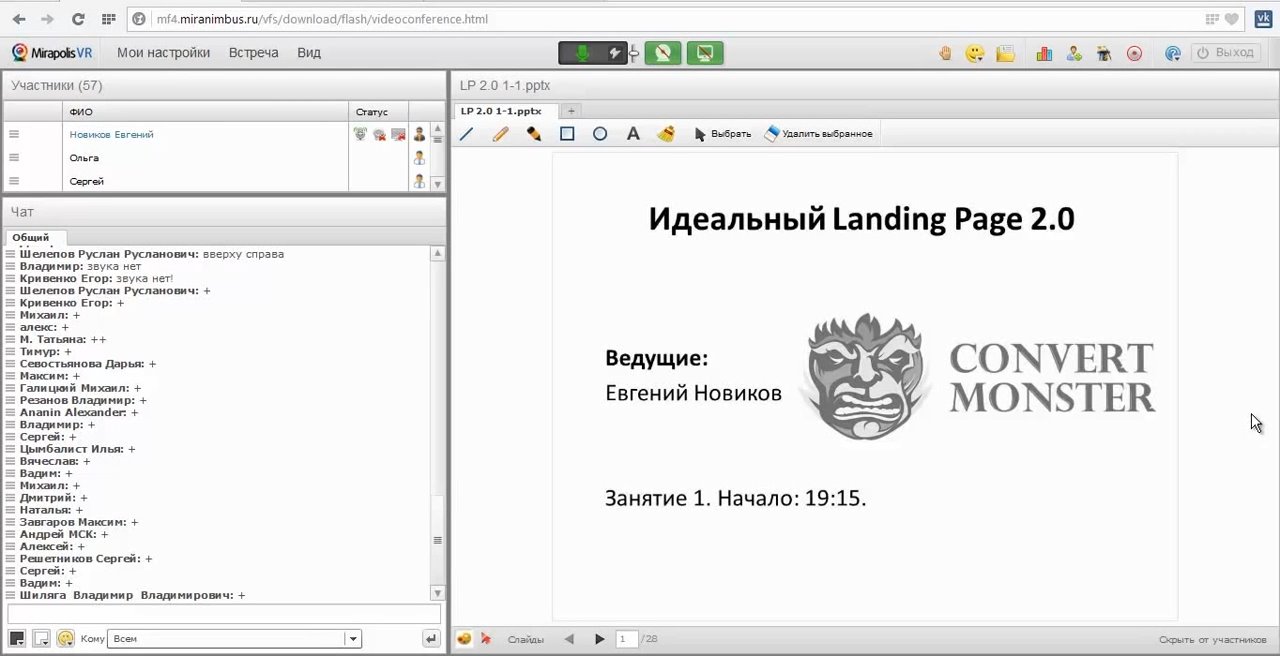Toggle the webcam broadcast button

tap(662, 53)
